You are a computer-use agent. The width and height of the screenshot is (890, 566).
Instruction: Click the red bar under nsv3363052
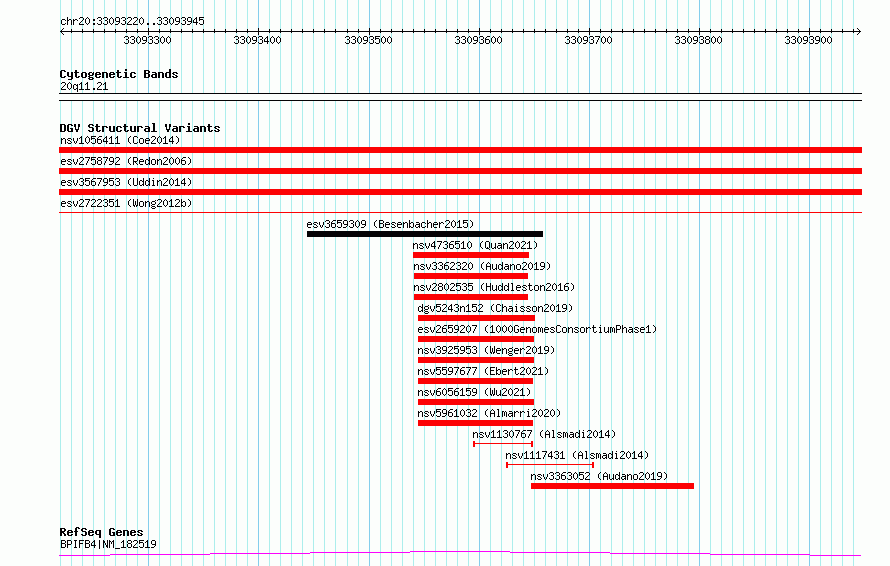[x=612, y=486]
